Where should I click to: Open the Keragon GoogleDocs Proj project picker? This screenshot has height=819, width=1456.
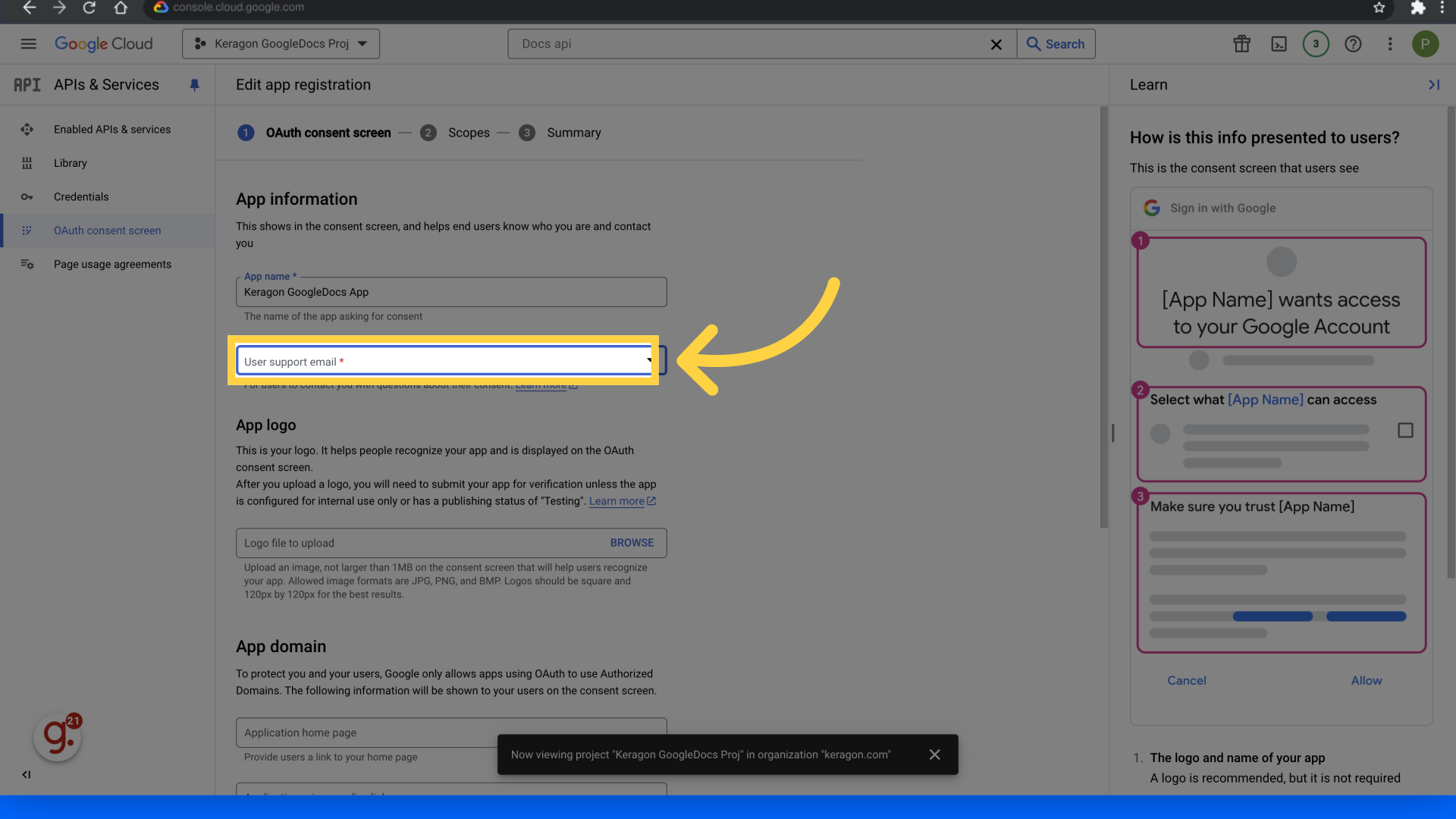tap(281, 44)
